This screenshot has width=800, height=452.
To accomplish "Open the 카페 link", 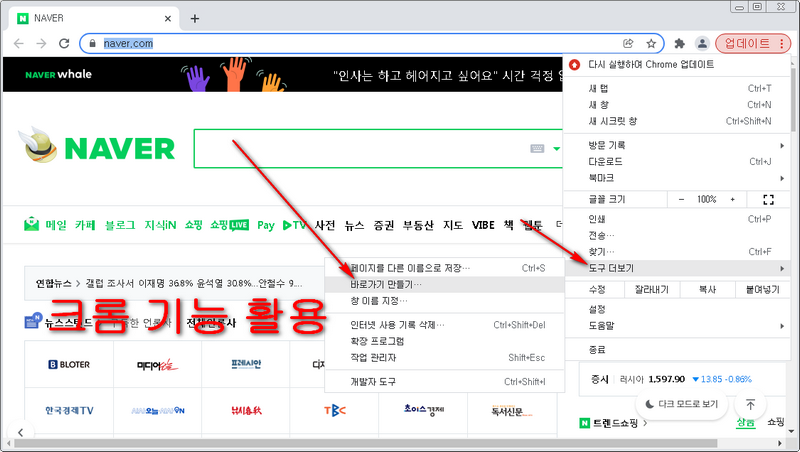I will 85,225.
